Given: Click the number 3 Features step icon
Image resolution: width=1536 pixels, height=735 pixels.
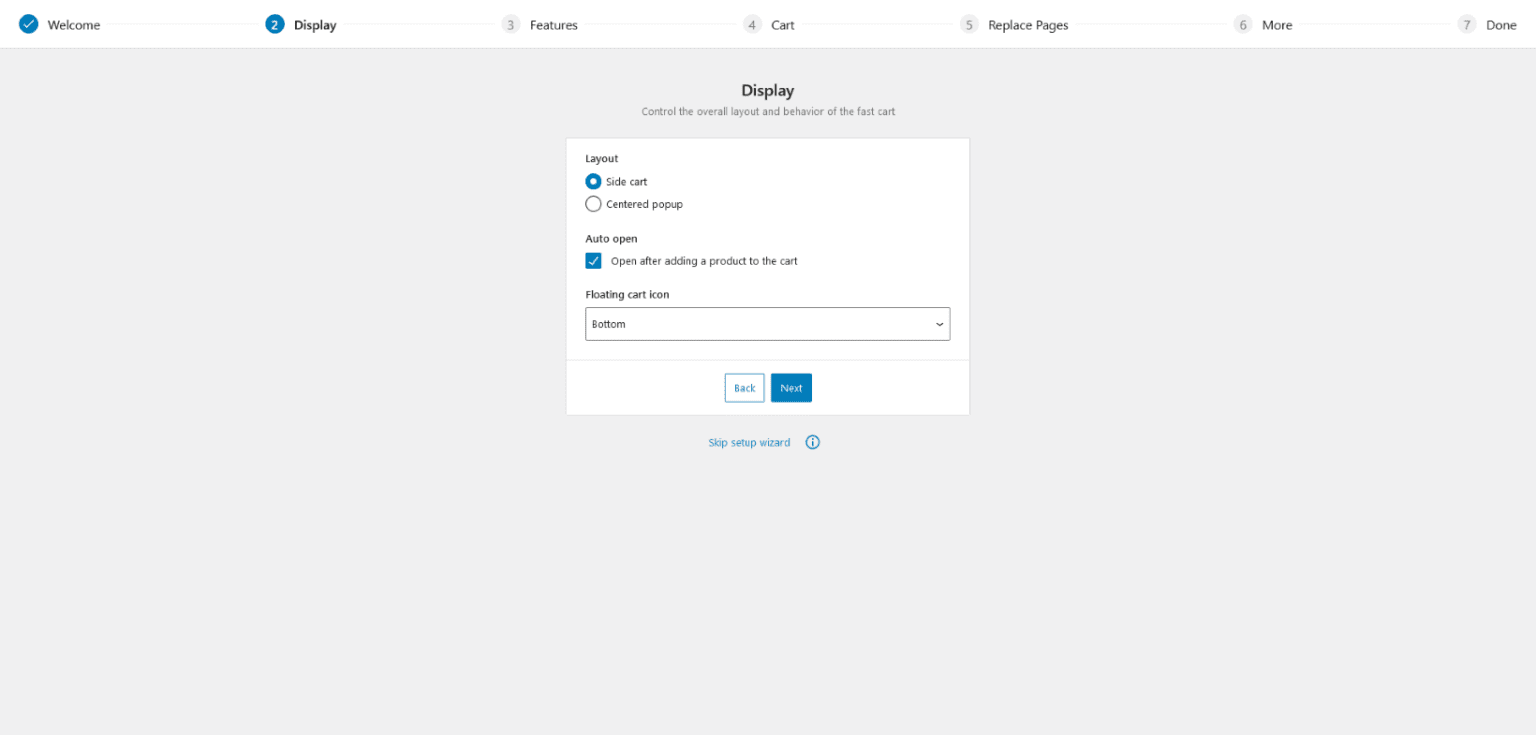Looking at the screenshot, I should 511,23.
